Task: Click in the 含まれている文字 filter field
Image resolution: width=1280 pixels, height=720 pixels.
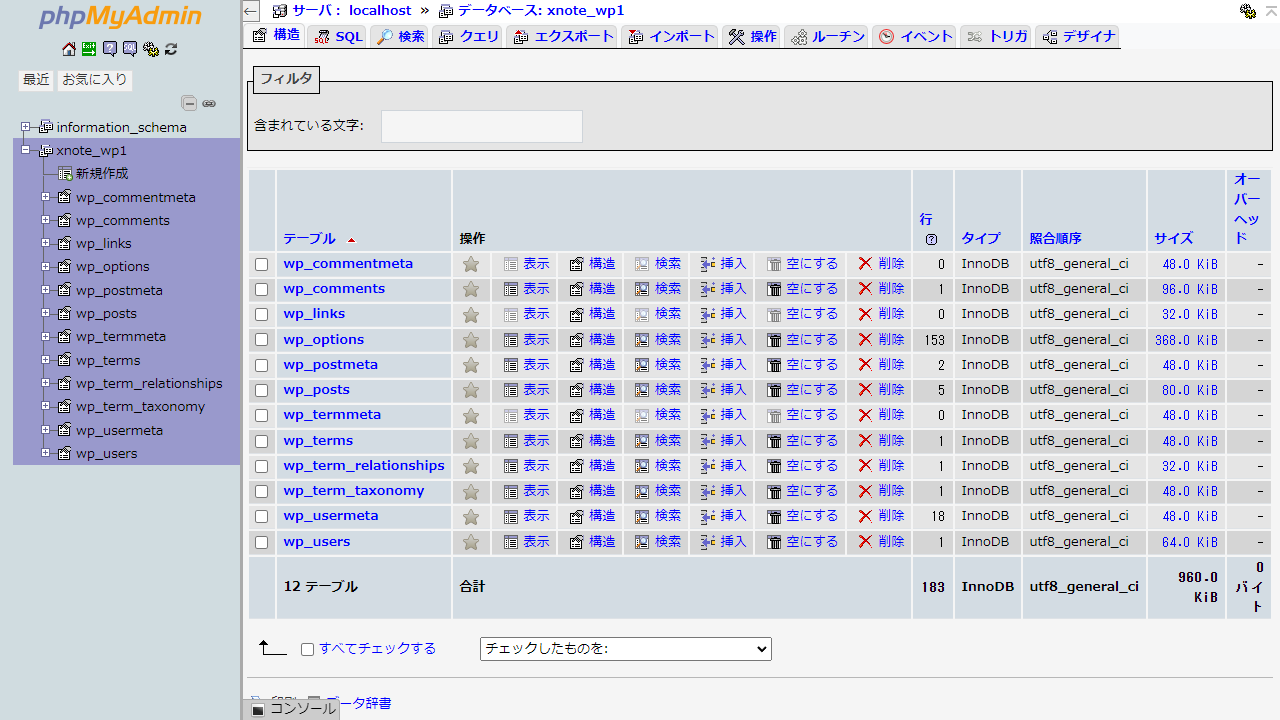Action: (482, 126)
